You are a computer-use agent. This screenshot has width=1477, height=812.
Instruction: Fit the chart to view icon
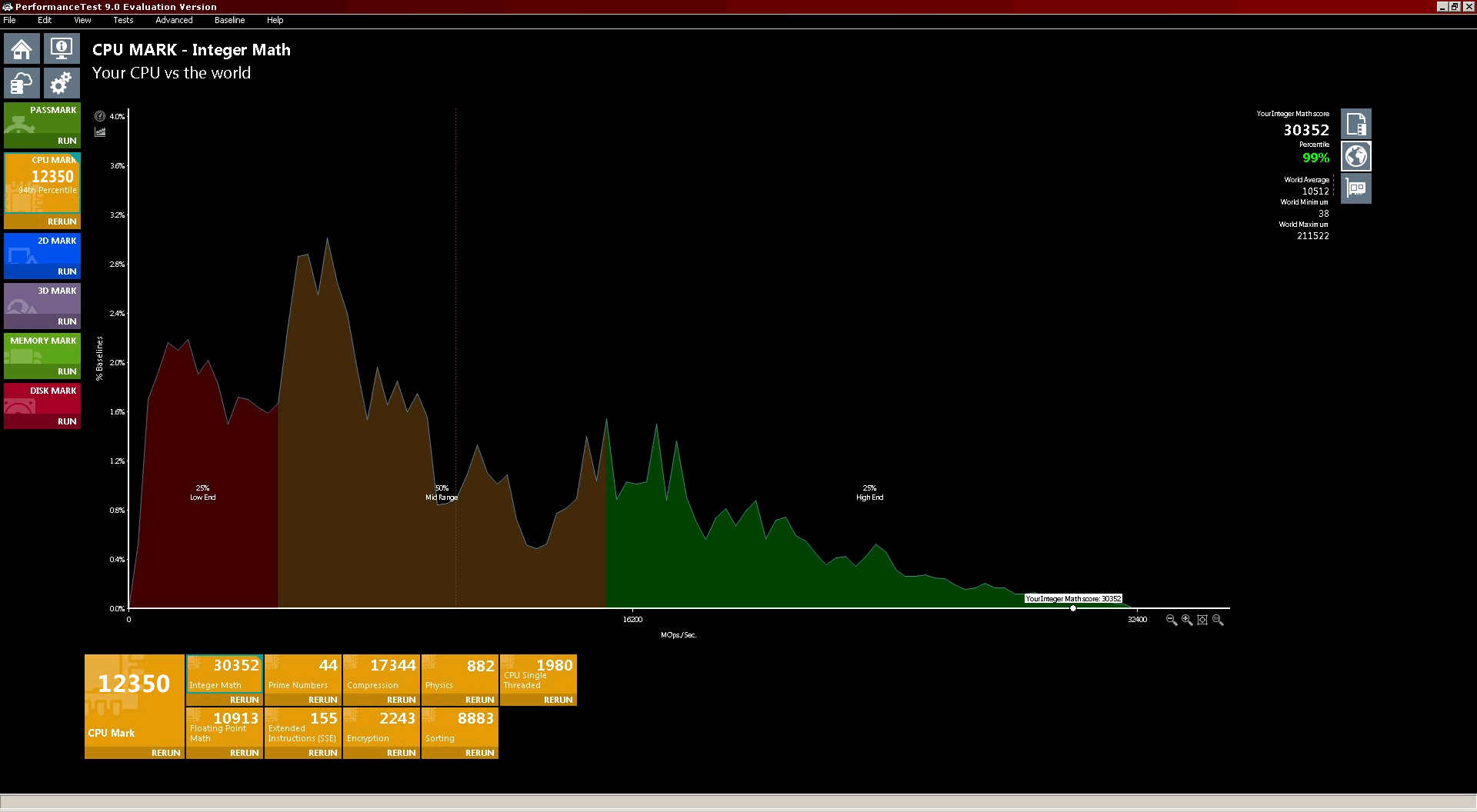click(1202, 620)
